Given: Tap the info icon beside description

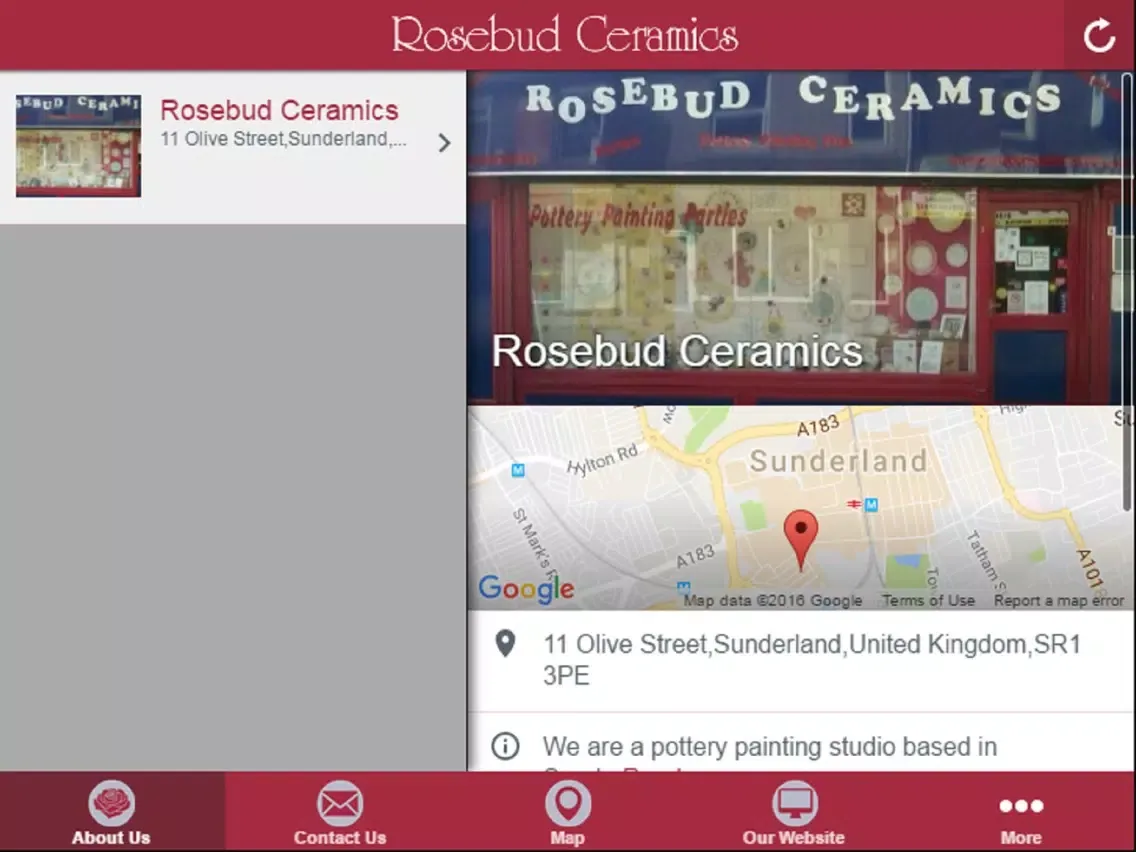Looking at the screenshot, I should click(505, 746).
